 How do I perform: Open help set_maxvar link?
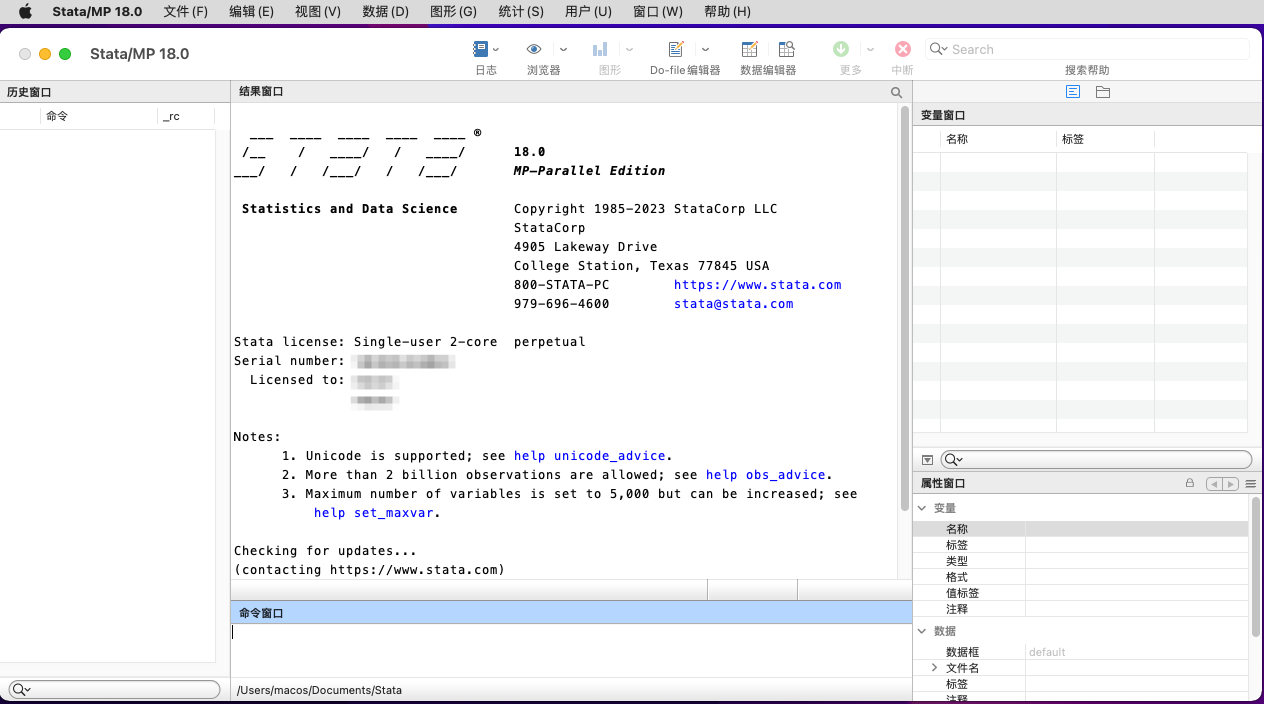click(x=374, y=513)
